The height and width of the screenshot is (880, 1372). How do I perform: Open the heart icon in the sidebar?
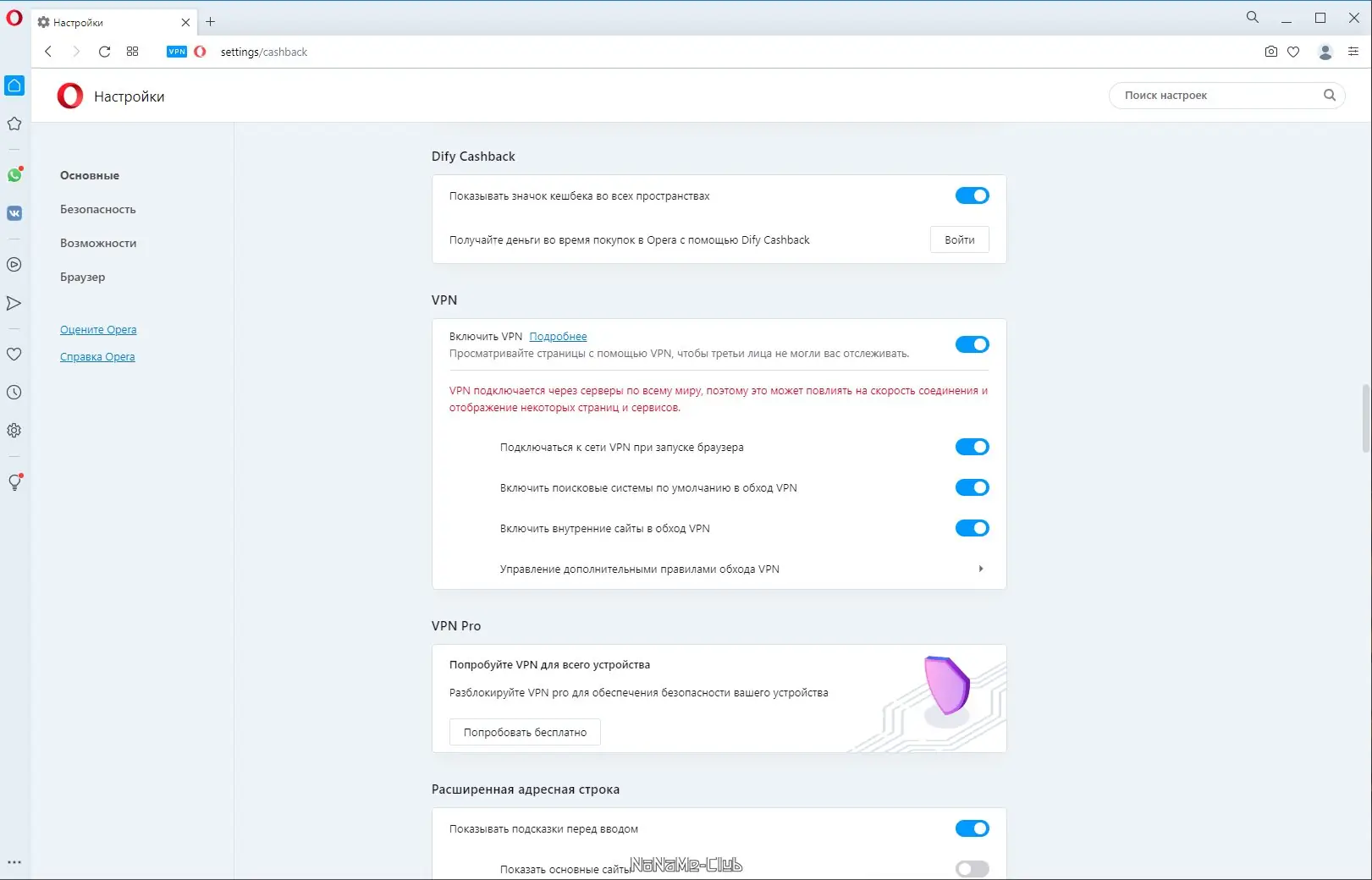tap(14, 355)
